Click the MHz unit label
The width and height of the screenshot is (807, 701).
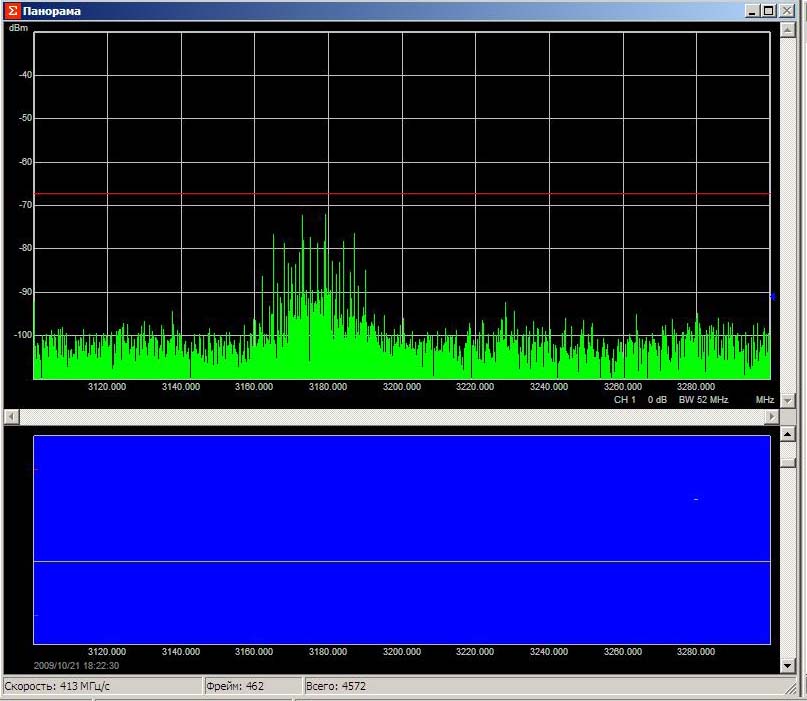coord(764,399)
